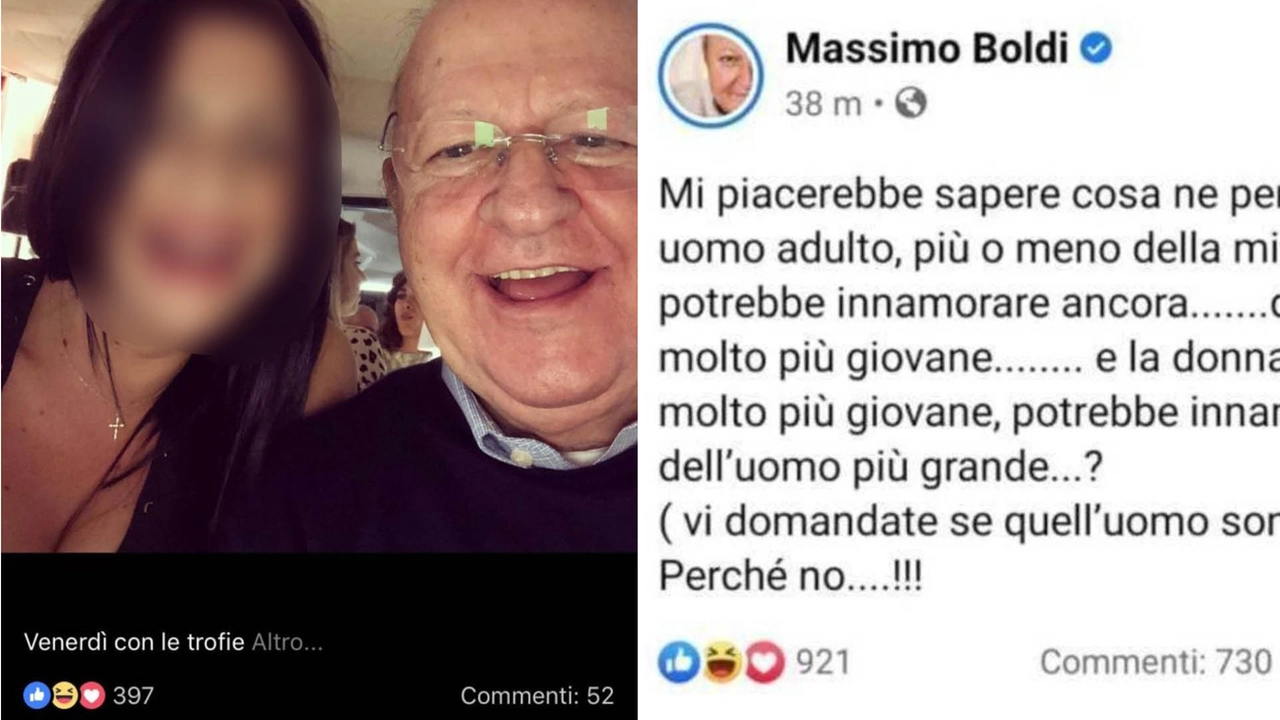Open the Commenti: 730 comments link

point(1156,662)
